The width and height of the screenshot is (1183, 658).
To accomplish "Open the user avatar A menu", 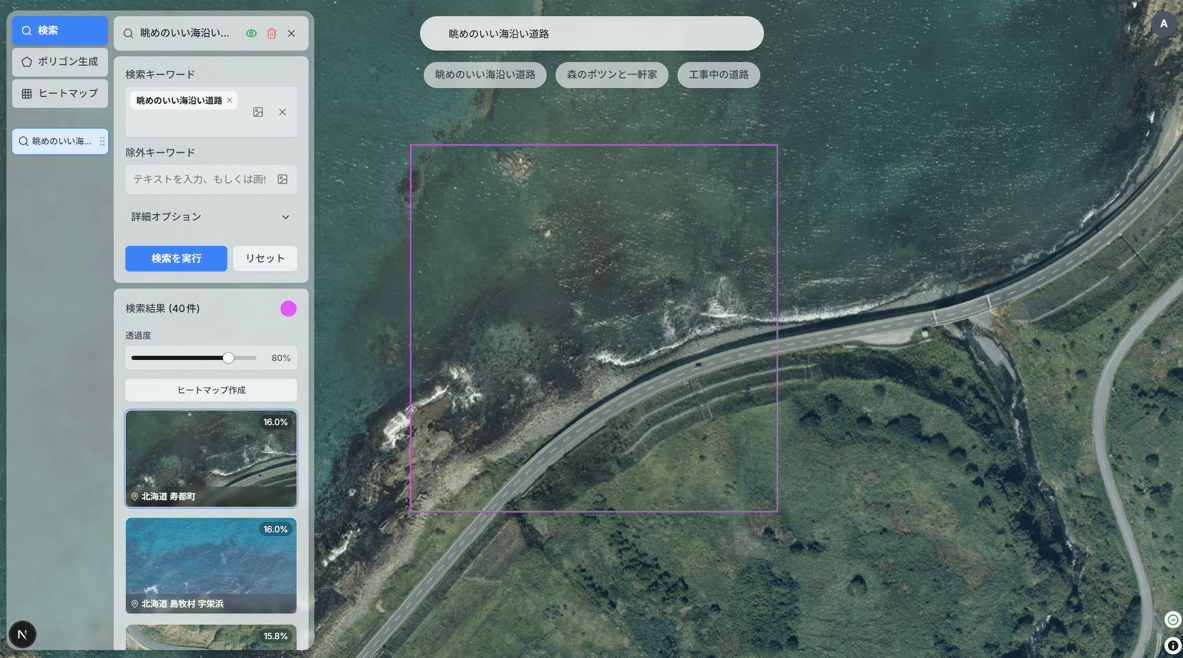I will pos(1163,24).
